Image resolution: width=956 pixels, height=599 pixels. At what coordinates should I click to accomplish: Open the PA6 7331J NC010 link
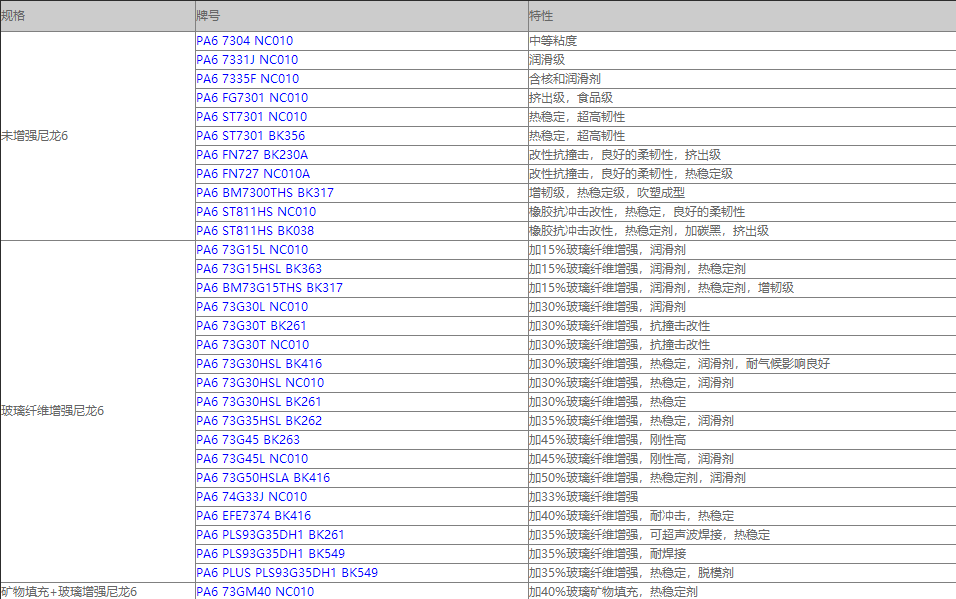click(247, 60)
